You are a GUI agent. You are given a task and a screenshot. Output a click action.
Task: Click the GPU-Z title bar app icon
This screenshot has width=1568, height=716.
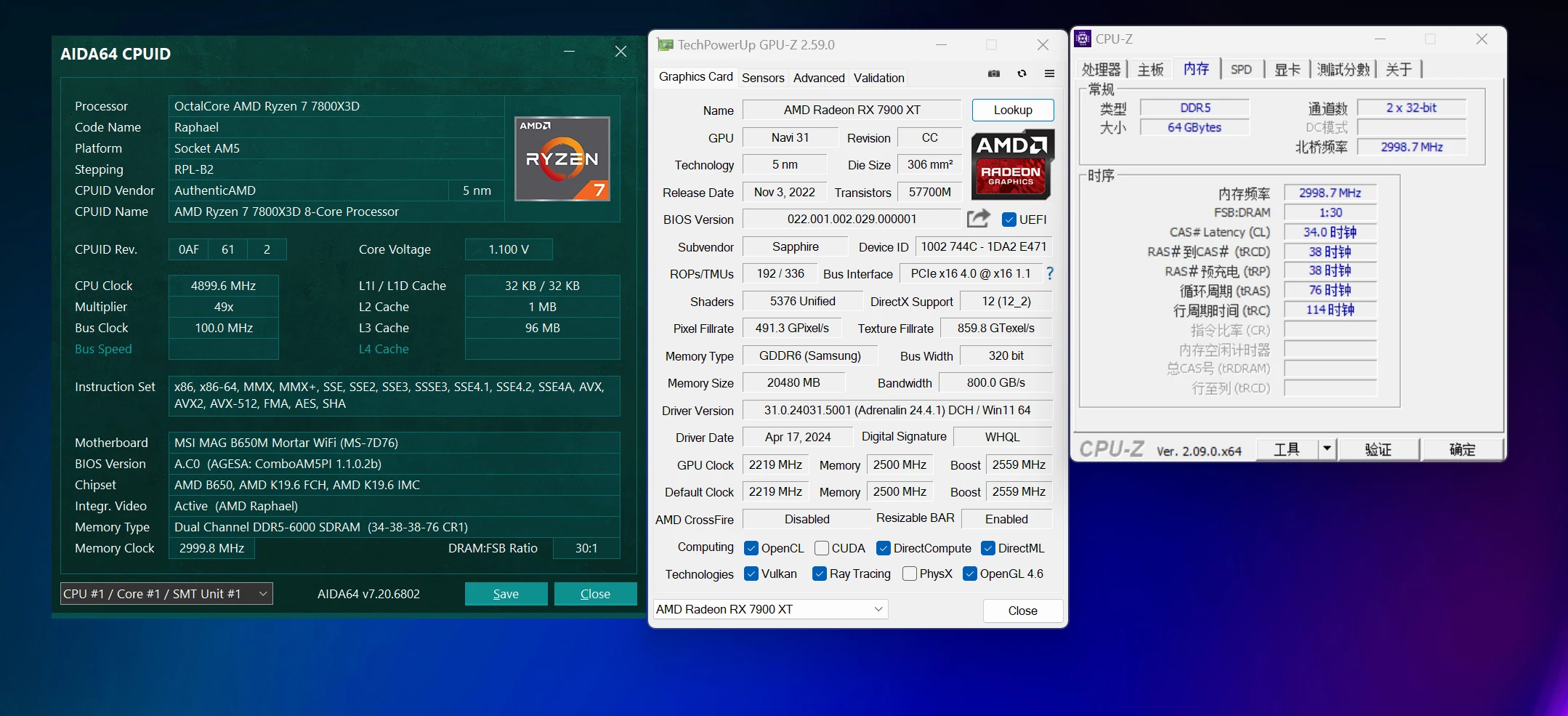[x=665, y=44]
